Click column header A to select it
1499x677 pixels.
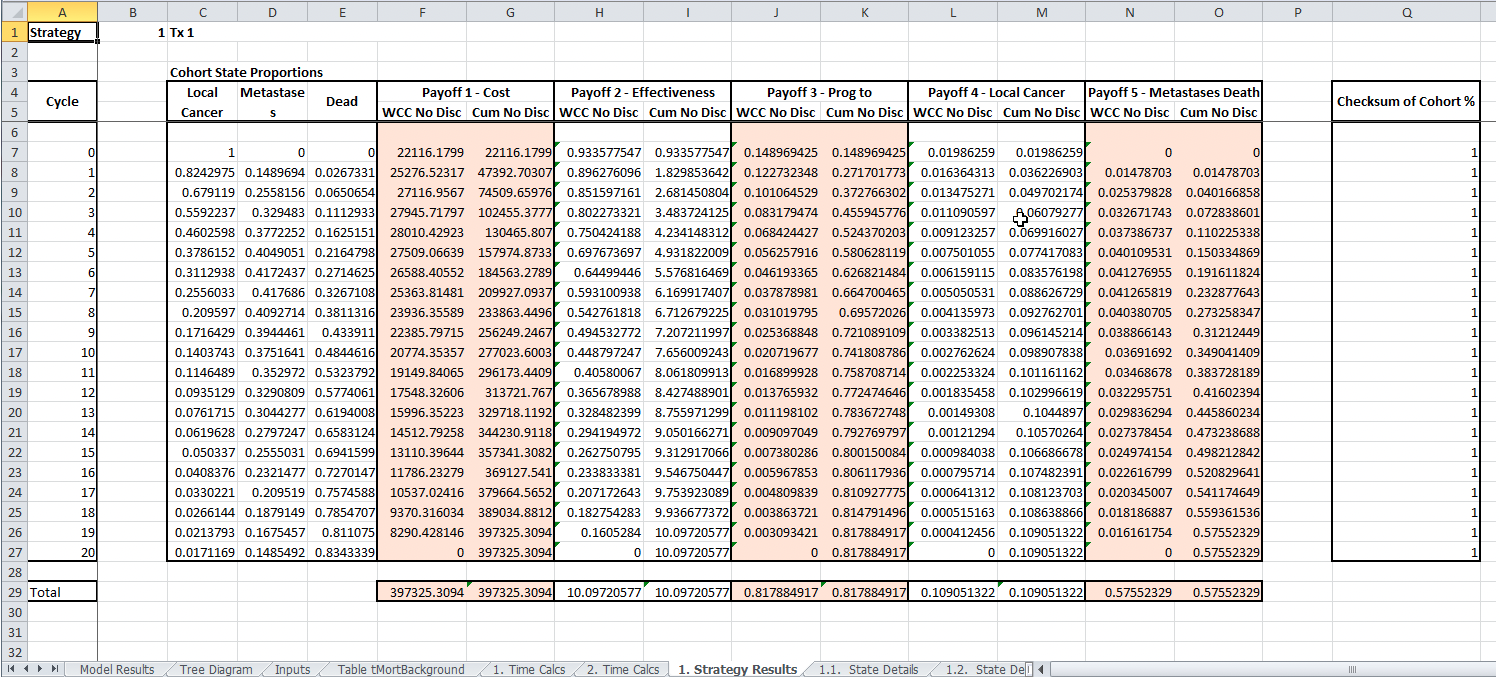pyautogui.click(x=62, y=11)
